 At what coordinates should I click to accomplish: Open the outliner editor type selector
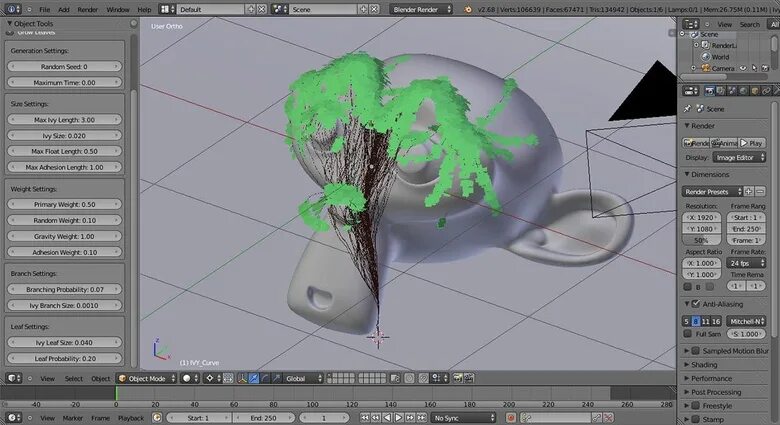click(x=690, y=24)
